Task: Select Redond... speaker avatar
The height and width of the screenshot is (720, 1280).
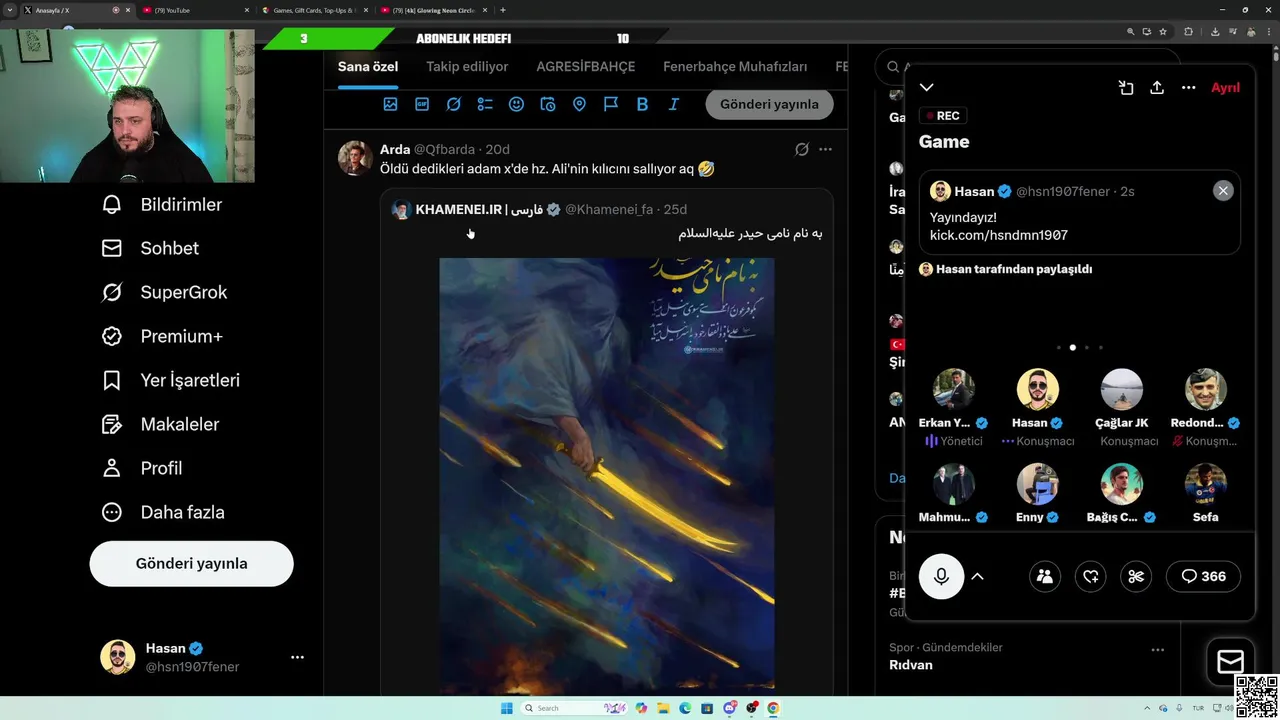Action: tap(1206, 390)
